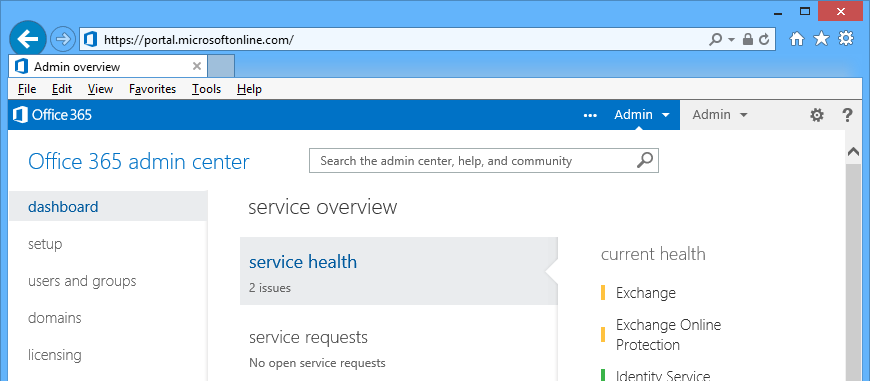The height and width of the screenshot is (381, 870).
Task: Click the 2 issues text
Action: 270,288
